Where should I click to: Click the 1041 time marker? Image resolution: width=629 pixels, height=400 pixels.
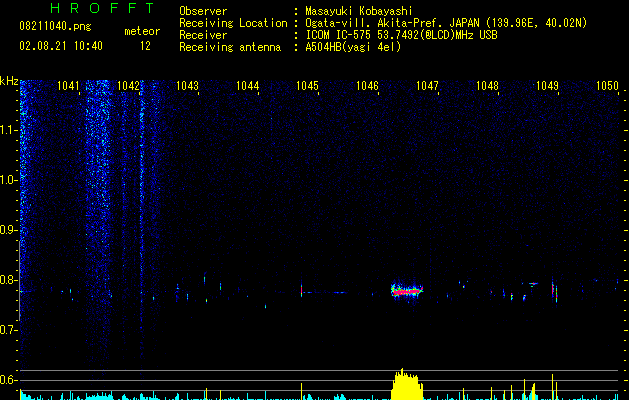point(68,86)
